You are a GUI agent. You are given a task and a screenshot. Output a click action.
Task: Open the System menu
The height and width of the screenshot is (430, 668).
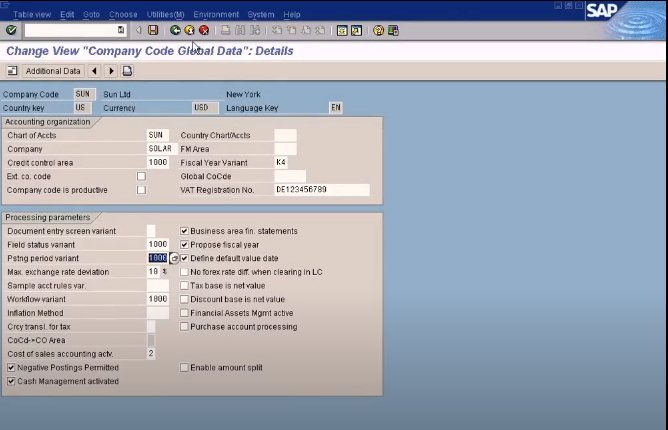261,14
